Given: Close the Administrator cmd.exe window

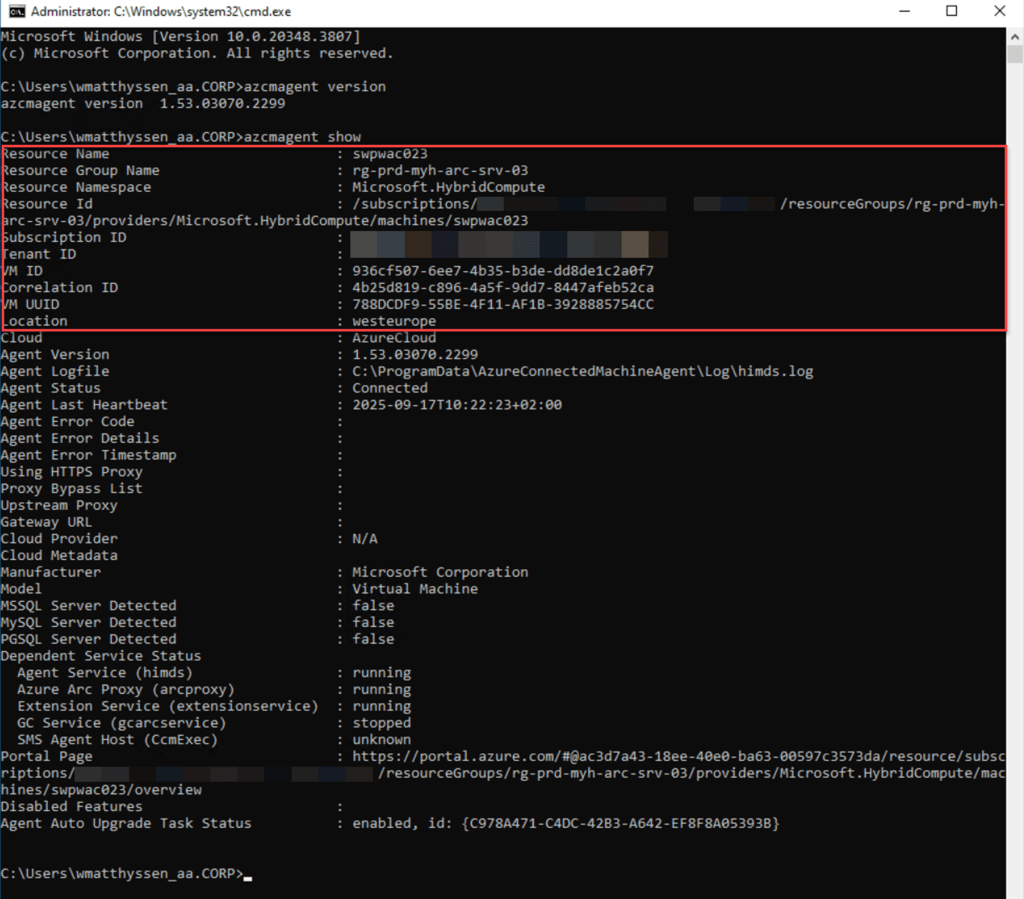Looking at the screenshot, I should tap(1000, 12).
